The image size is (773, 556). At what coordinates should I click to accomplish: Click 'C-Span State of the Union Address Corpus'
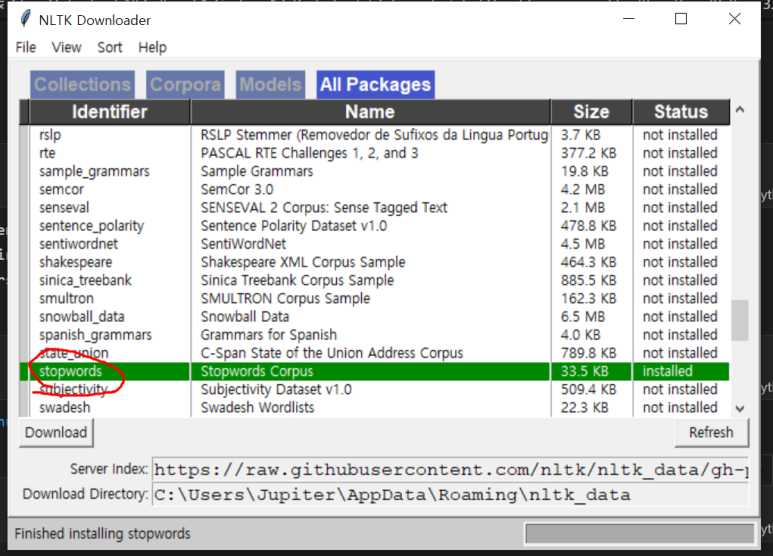(x=332, y=353)
